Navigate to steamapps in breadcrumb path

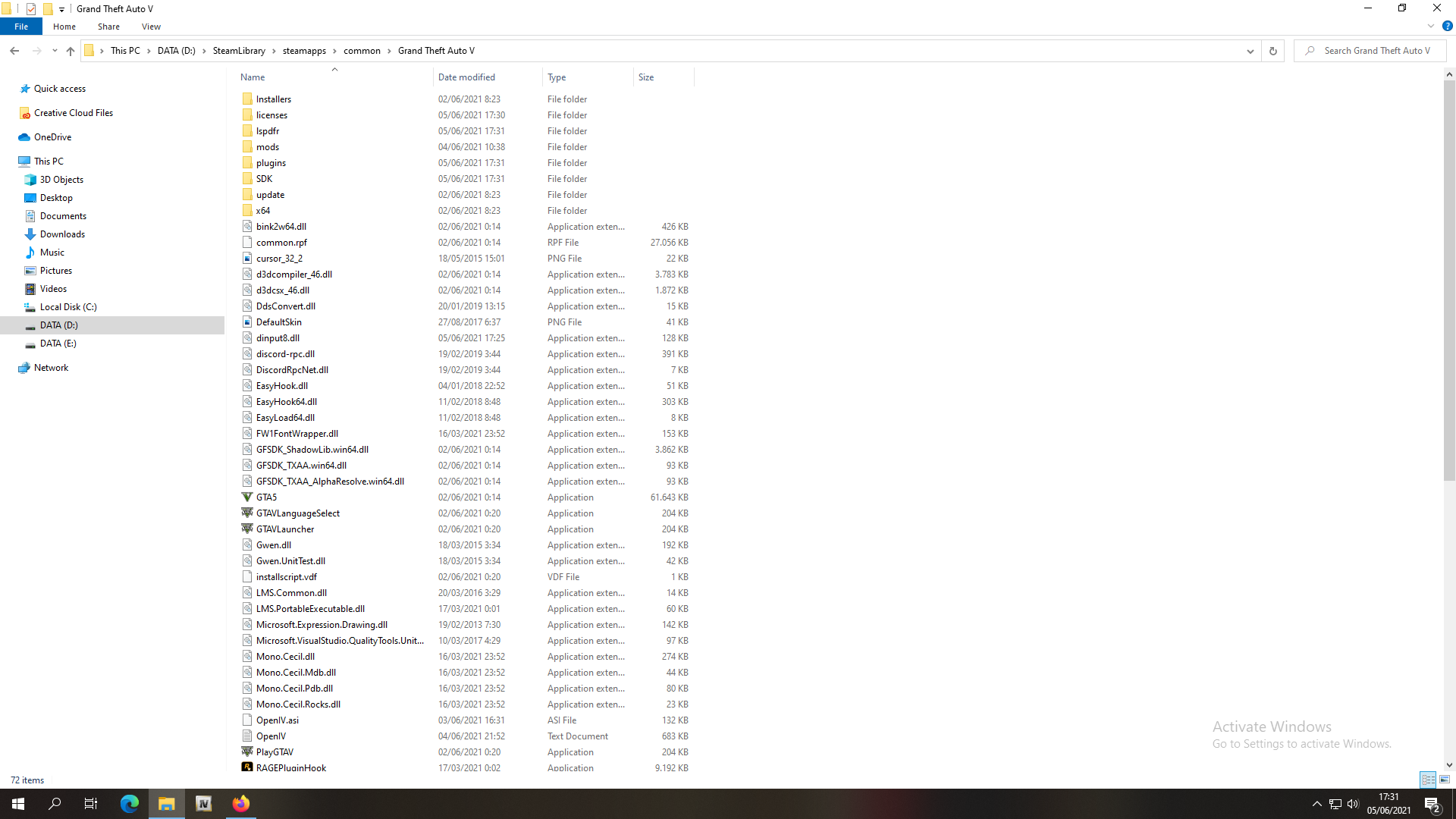point(304,51)
